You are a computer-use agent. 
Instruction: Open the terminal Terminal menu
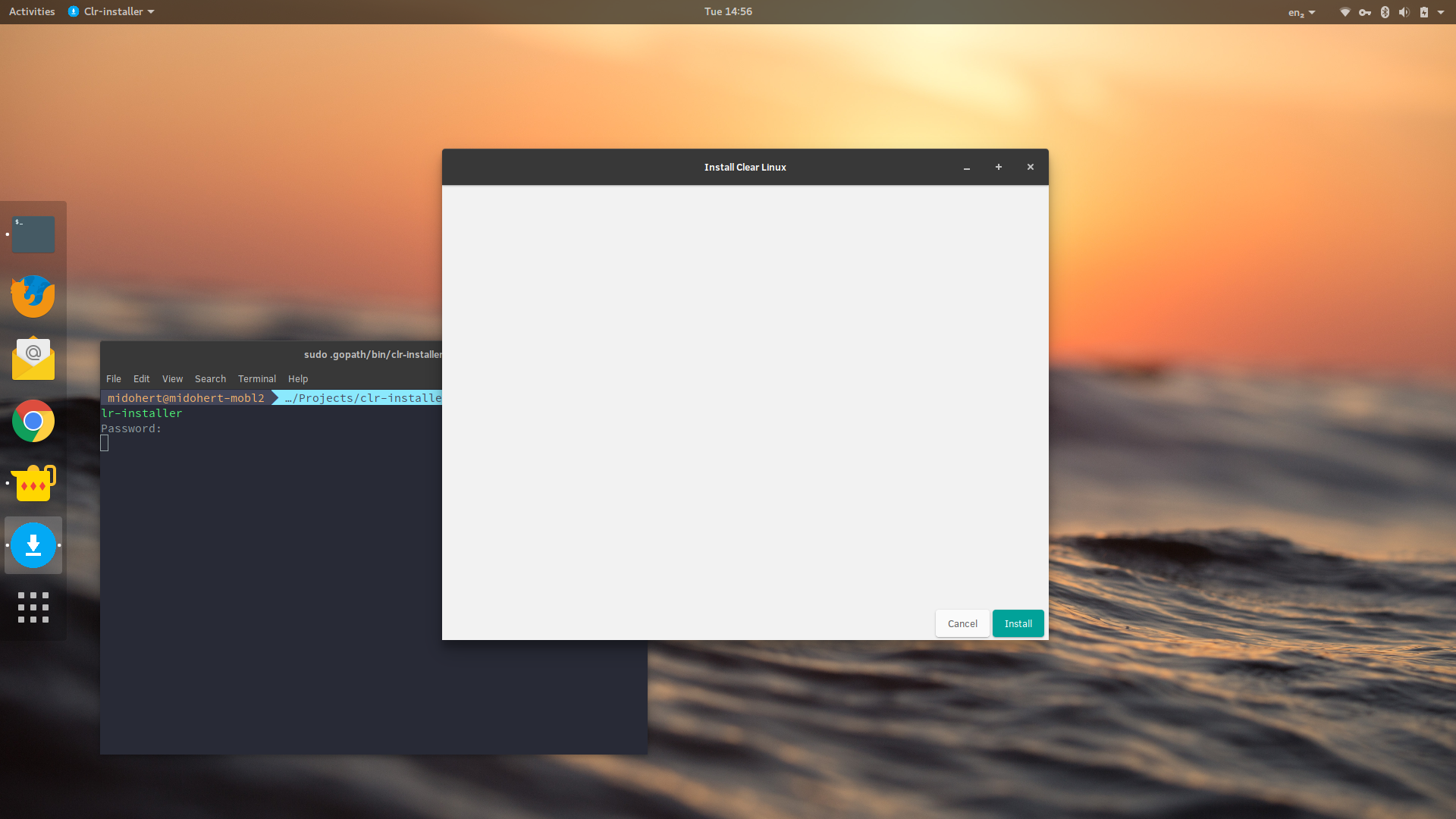click(x=257, y=379)
